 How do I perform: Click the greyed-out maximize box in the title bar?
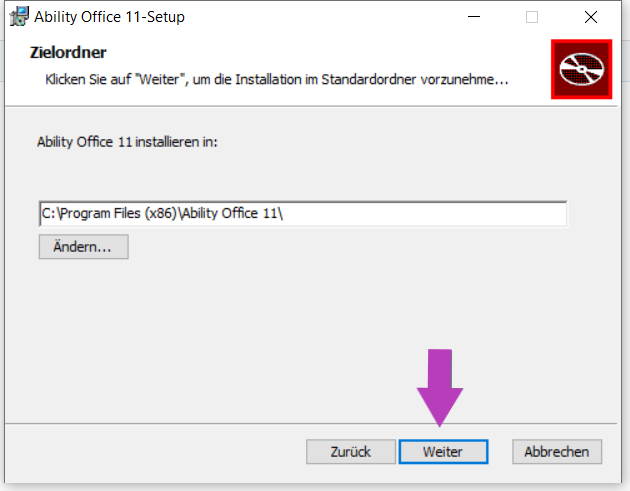pos(532,17)
